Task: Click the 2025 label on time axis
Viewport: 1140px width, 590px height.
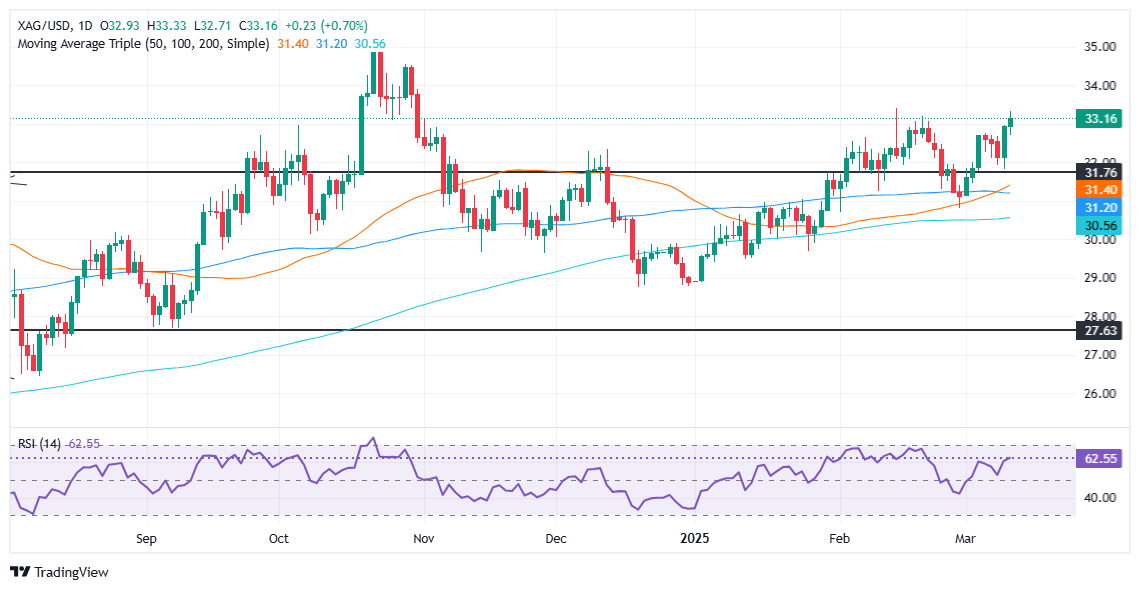Action: click(694, 539)
